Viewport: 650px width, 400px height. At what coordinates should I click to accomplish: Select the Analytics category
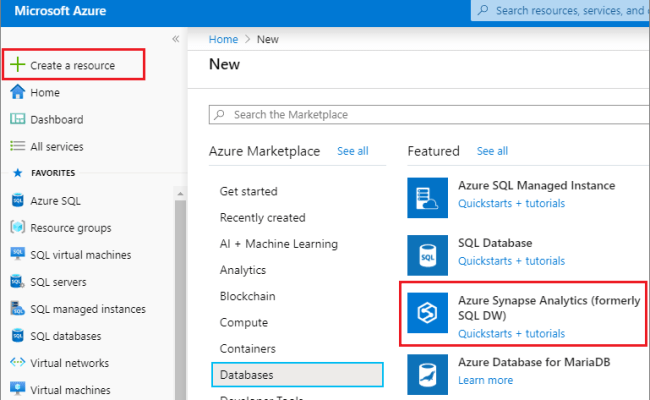(x=243, y=270)
